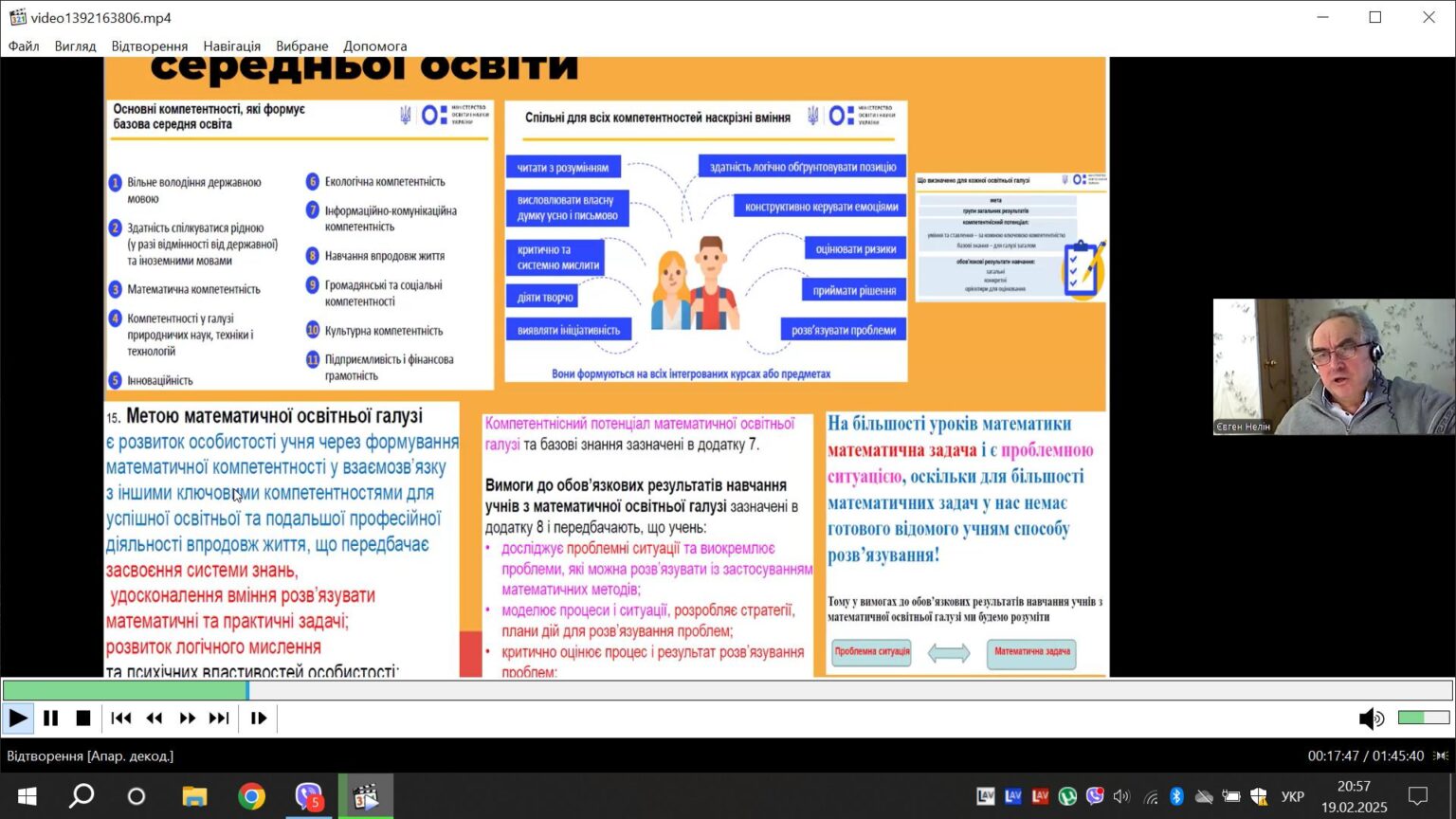1456x819 pixels.
Task: Expand the Навігація menu
Action: (x=232, y=45)
